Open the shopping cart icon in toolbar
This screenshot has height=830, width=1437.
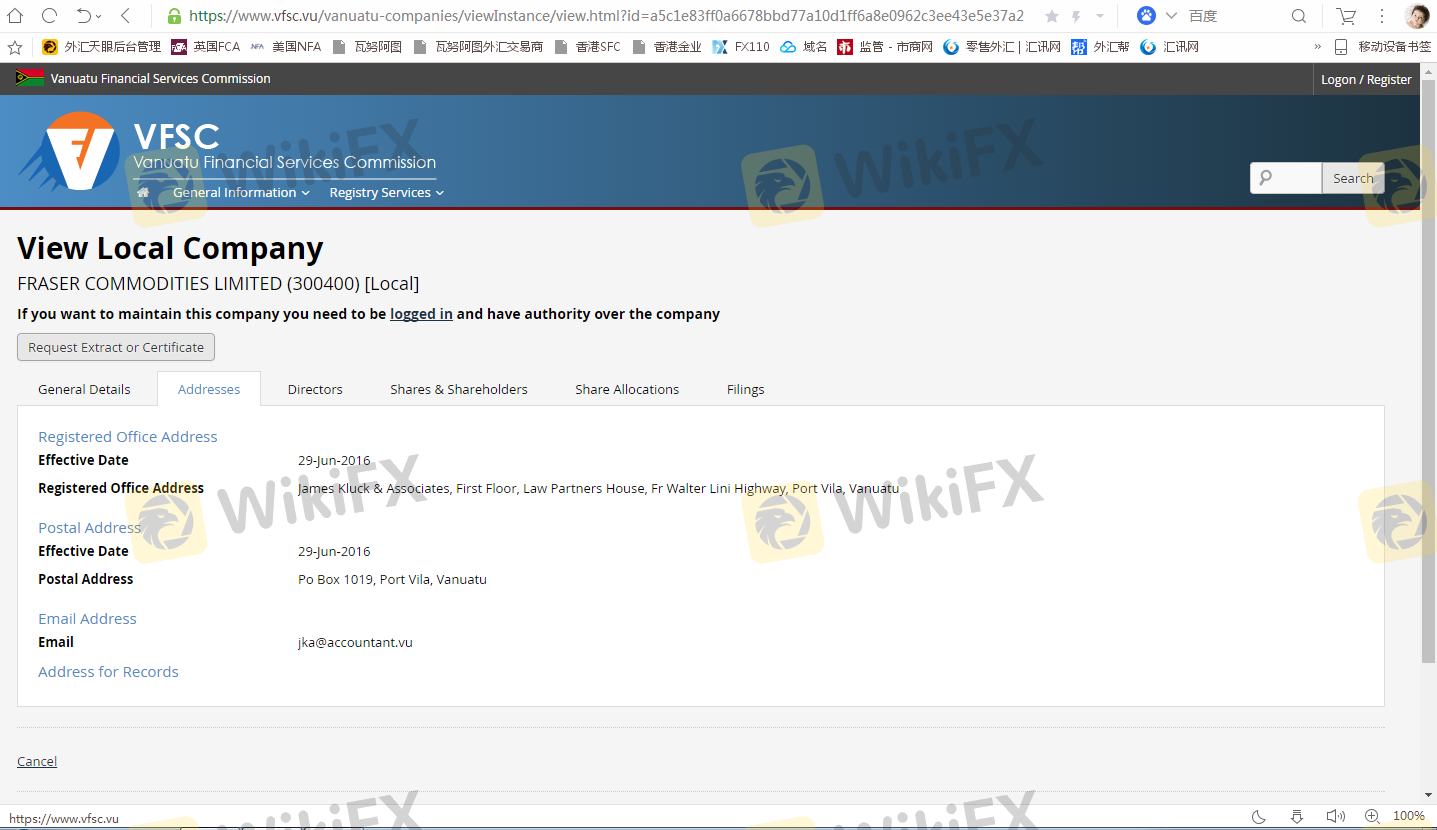point(1347,16)
